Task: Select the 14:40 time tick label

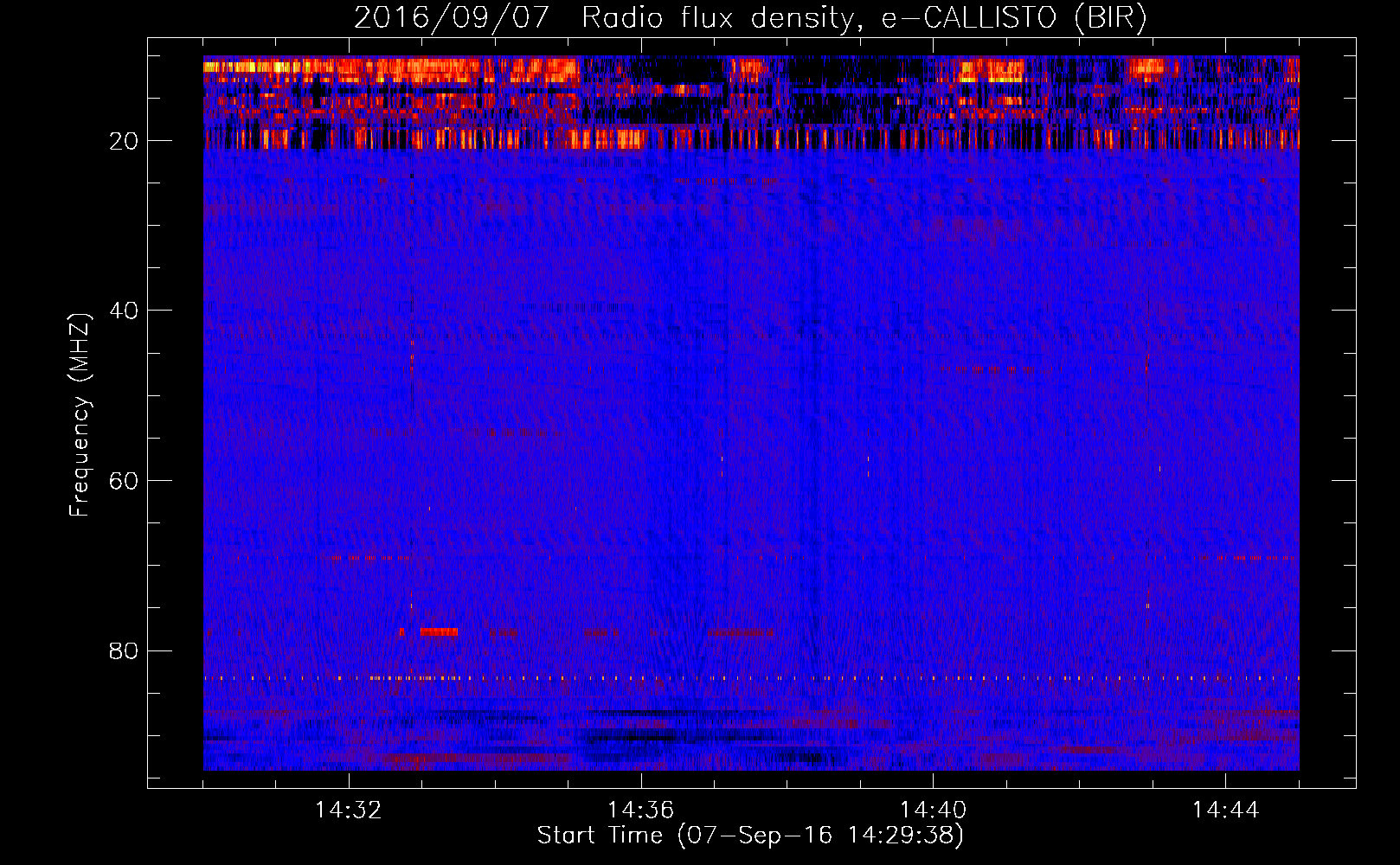Action: click(x=933, y=811)
